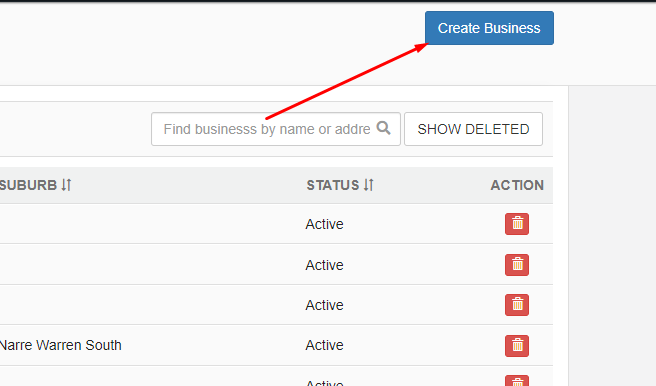Click Active status in Narre Warren South row
The image size is (656, 386).
pyautogui.click(x=324, y=345)
